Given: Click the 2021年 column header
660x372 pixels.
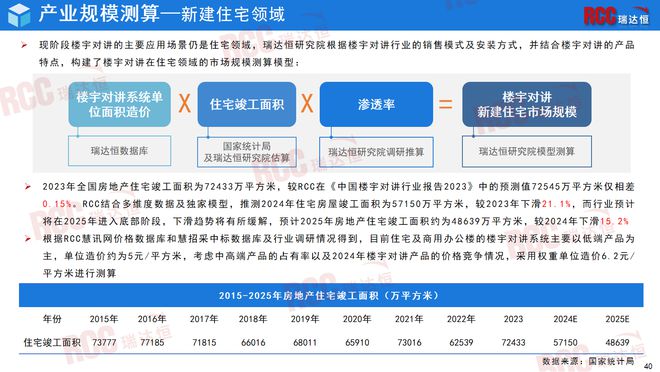Looking at the screenshot, I should coord(409,319).
